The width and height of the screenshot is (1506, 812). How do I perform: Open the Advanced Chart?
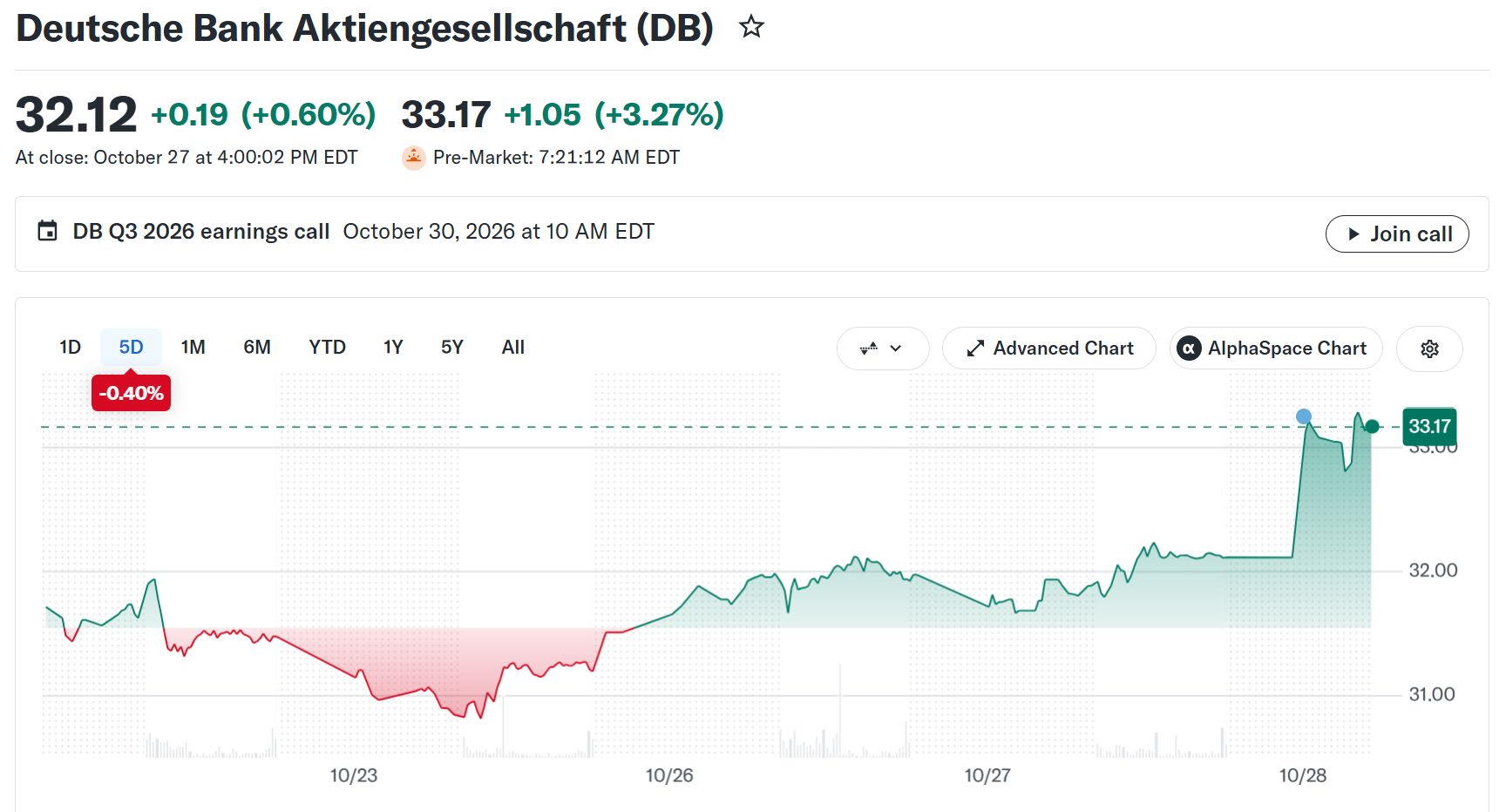tap(1049, 348)
